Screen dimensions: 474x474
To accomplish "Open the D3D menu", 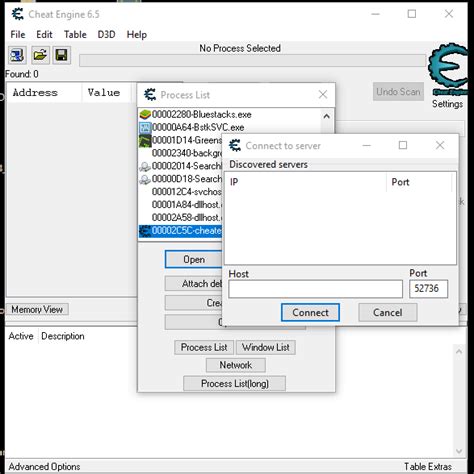I will coord(106,34).
